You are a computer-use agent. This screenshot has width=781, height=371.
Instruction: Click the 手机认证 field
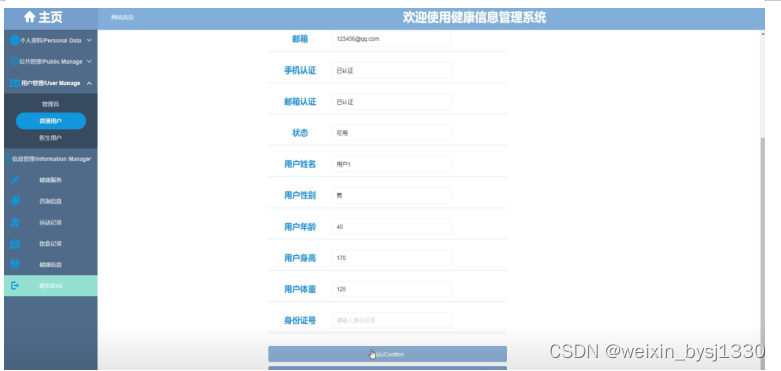[392, 70]
